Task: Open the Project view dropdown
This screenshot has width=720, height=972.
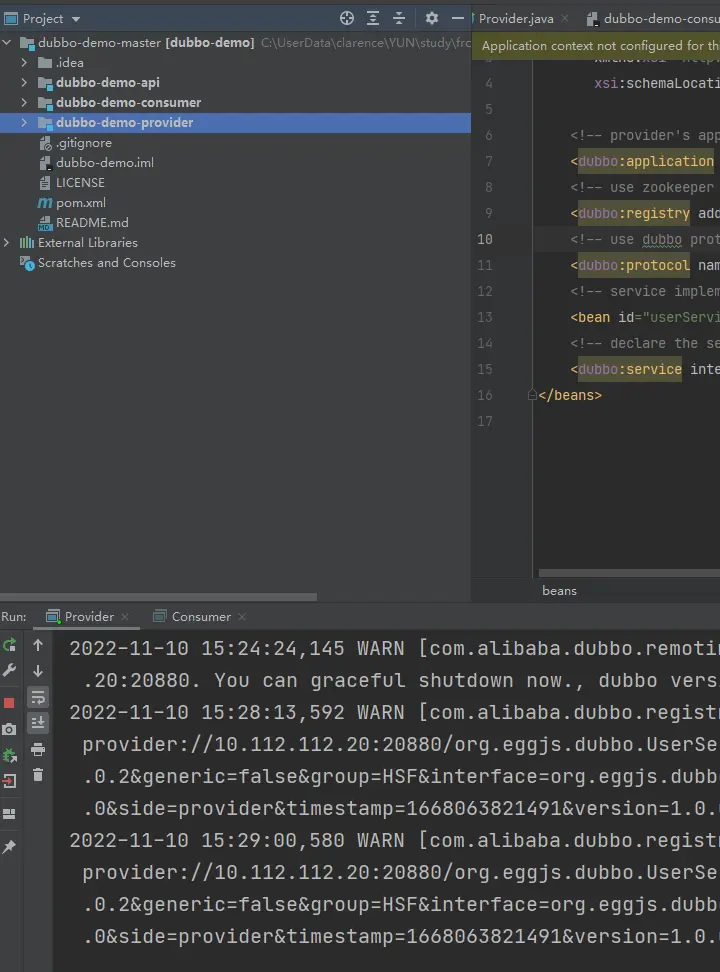Action: coord(76,19)
